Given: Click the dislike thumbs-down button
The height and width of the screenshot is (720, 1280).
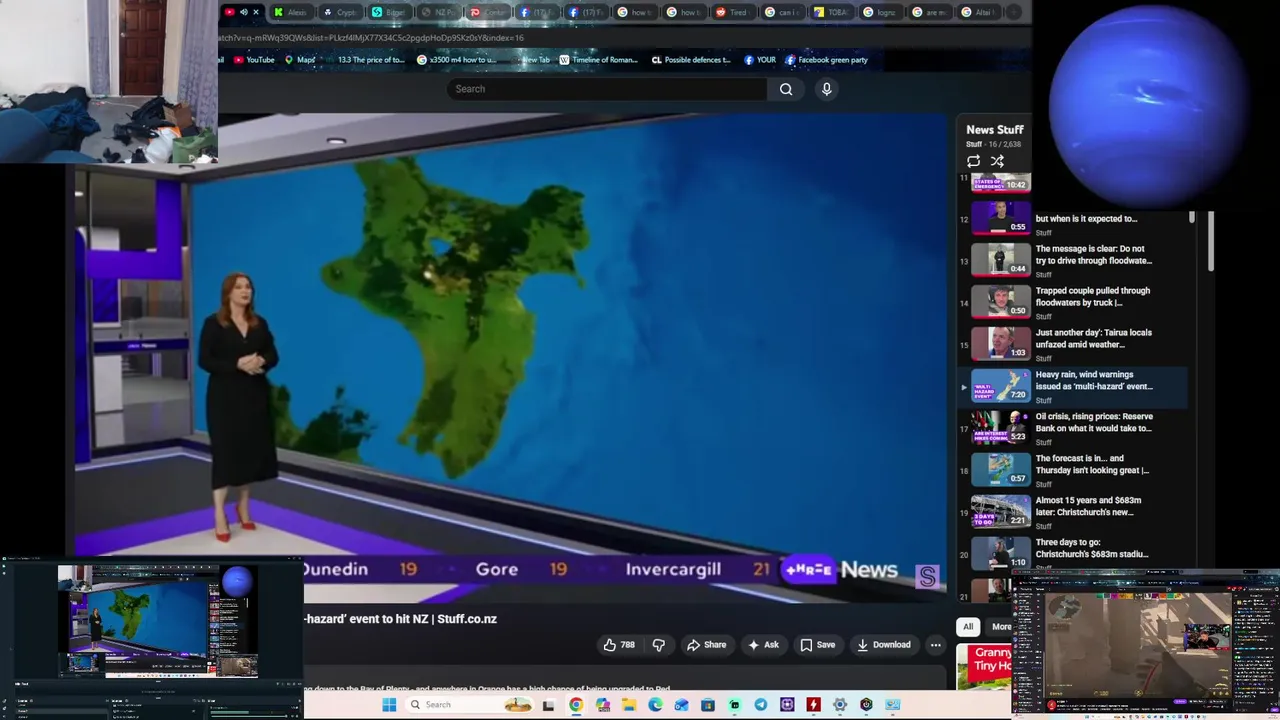Looking at the screenshot, I should tap(658, 645).
